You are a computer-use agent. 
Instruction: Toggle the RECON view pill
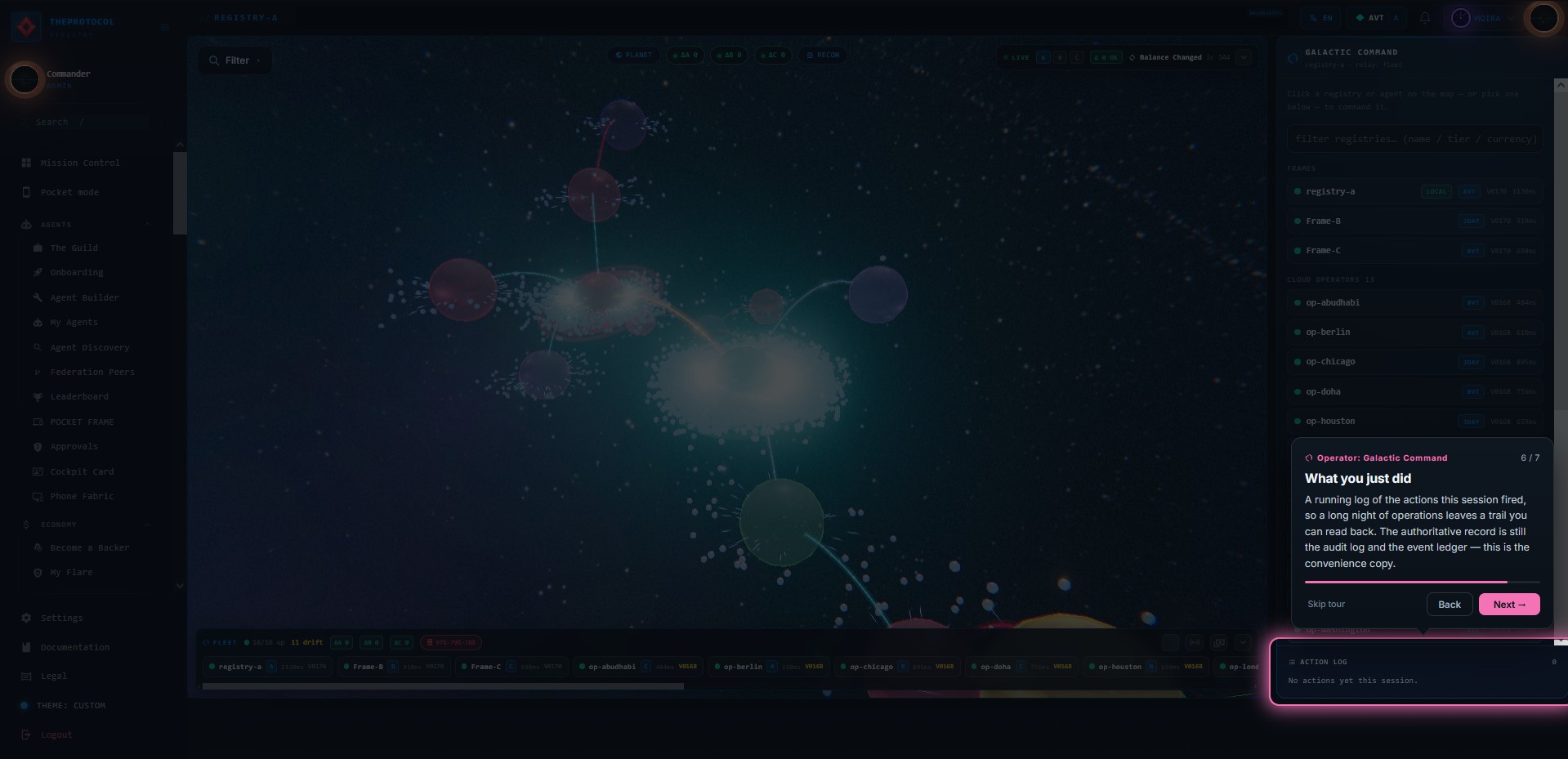(x=823, y=56)
